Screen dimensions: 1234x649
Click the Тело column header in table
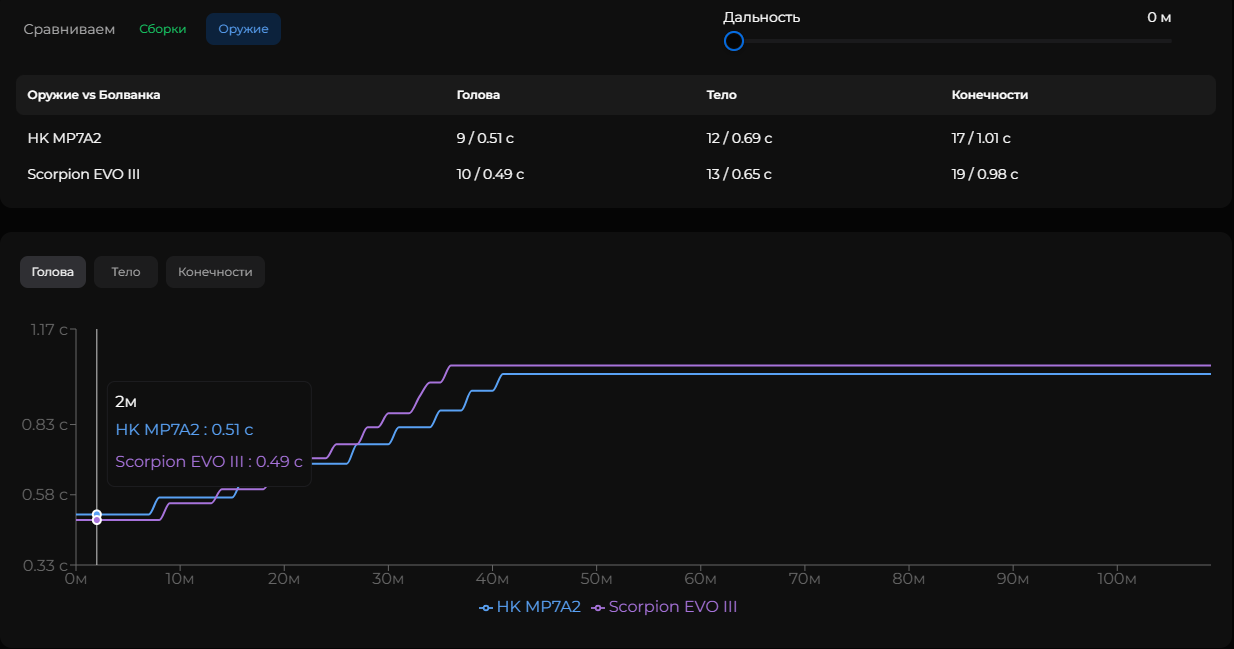tap(721, 95)
